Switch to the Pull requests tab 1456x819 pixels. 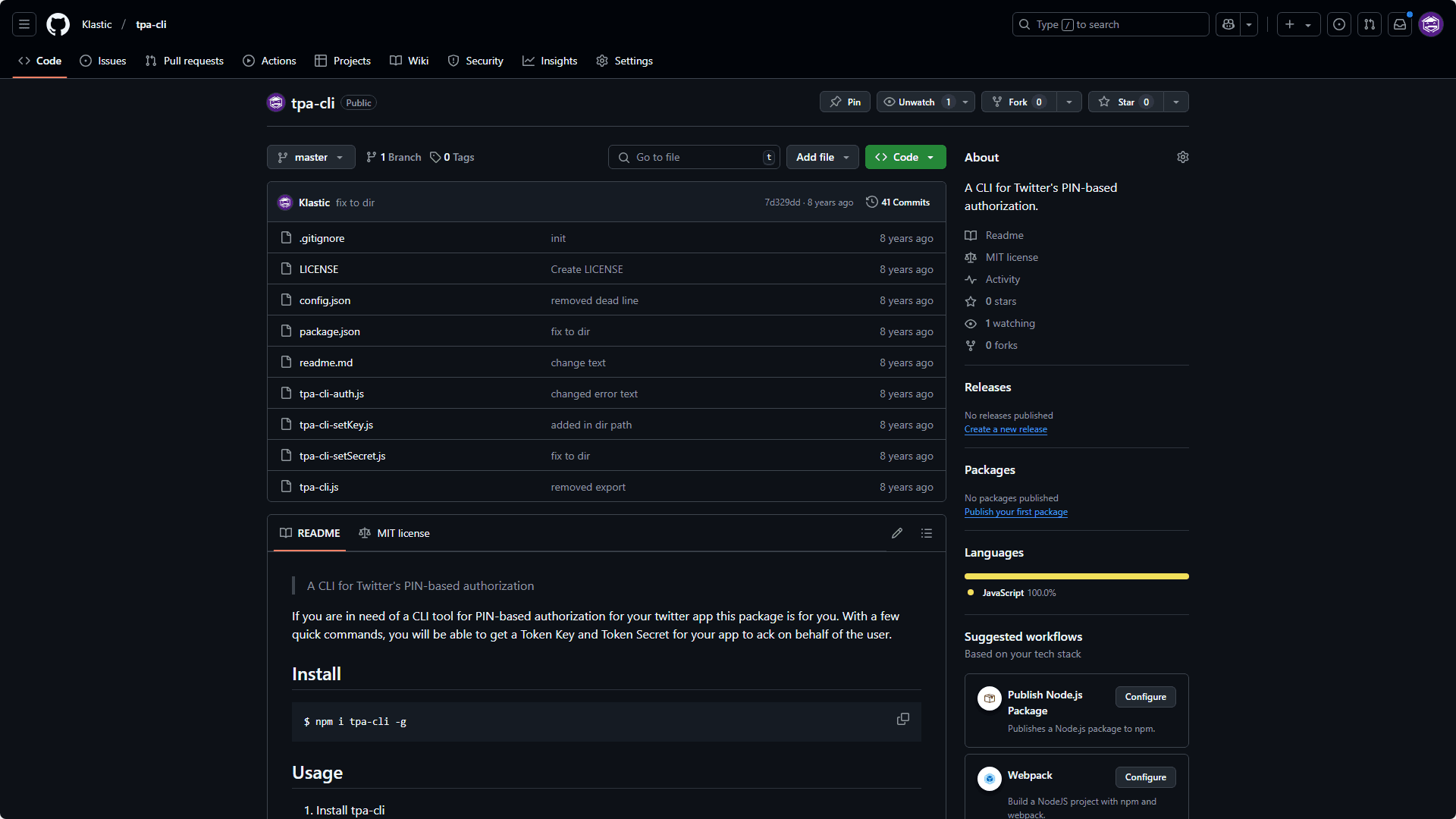[x=184, y=61]
